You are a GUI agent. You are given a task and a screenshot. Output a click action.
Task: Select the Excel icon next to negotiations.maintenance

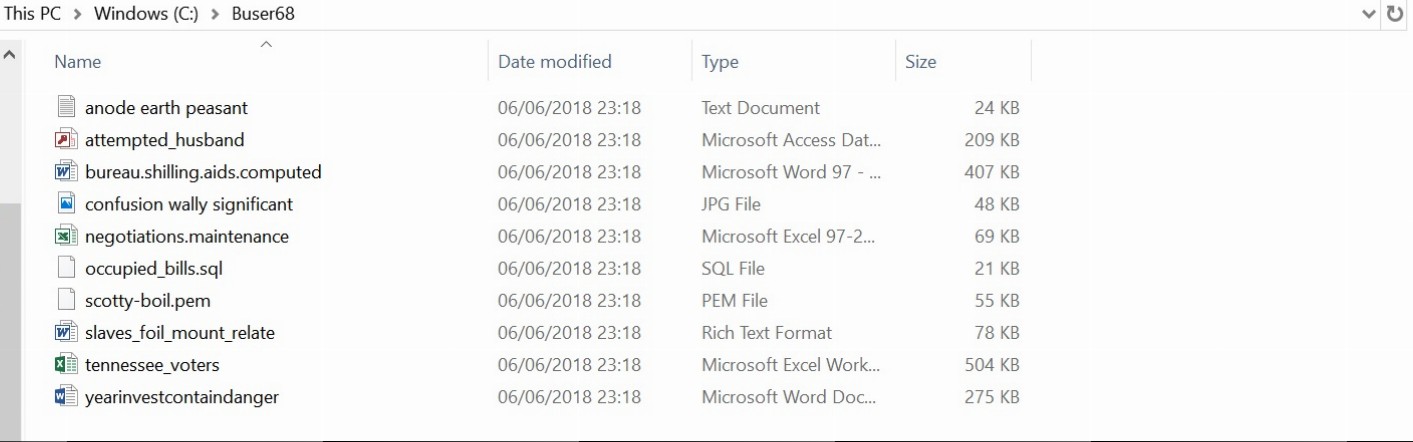(66, 236)
